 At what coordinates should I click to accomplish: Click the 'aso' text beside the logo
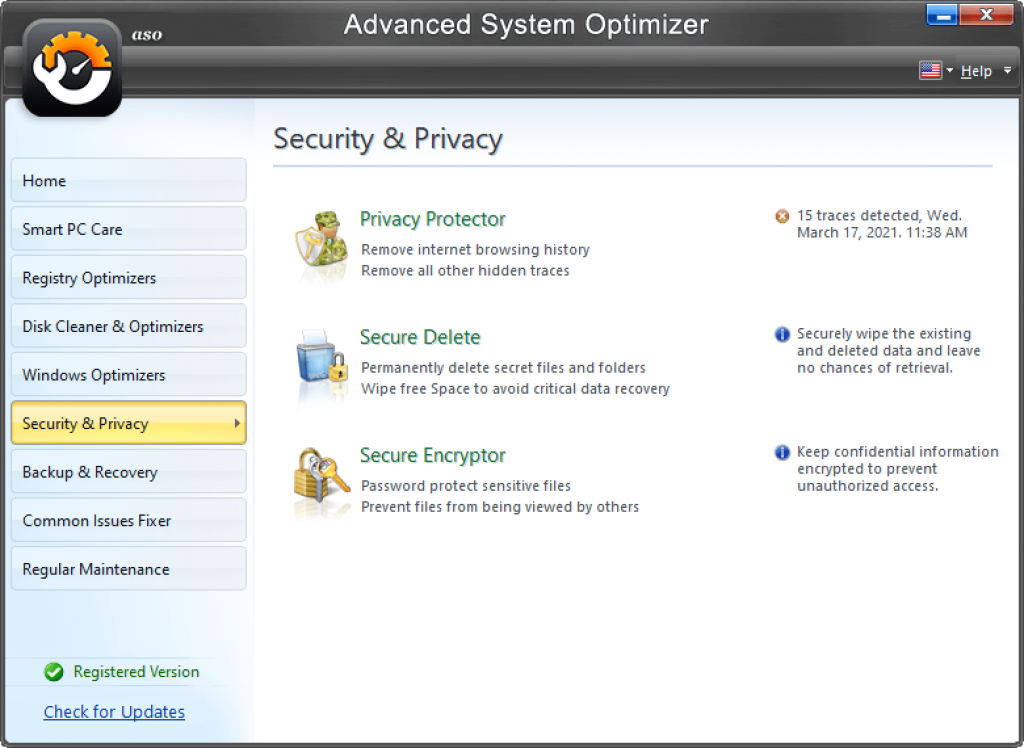[147, 35]
